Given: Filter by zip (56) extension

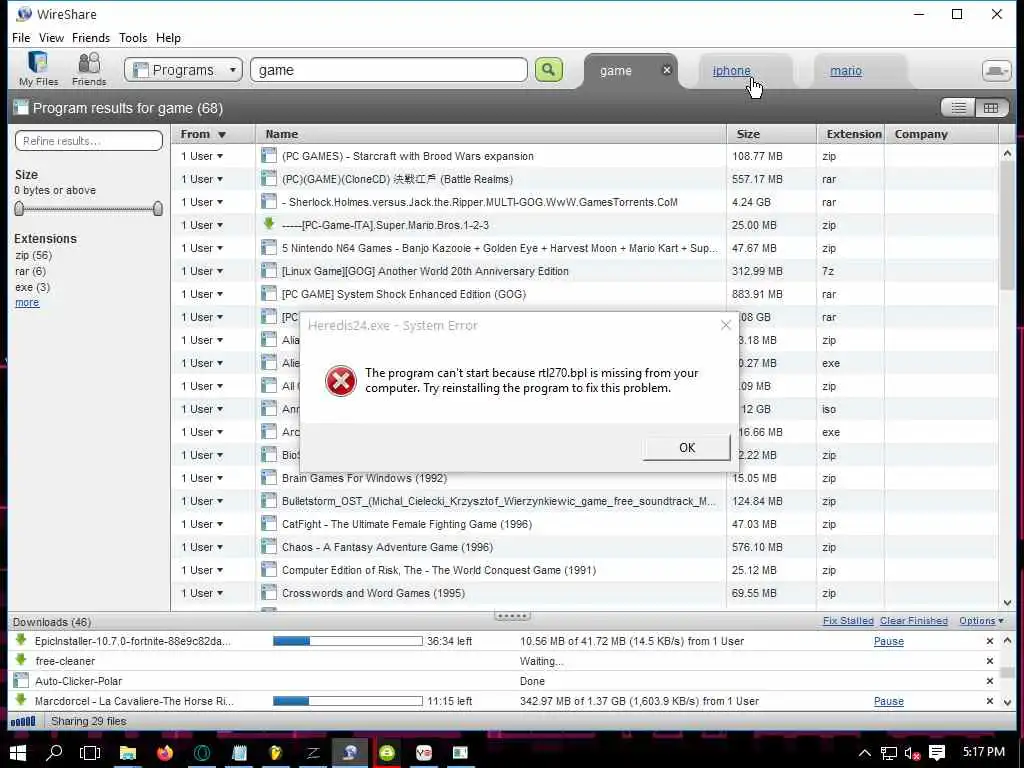Looking at the screenshot, I should pos(33,255).
